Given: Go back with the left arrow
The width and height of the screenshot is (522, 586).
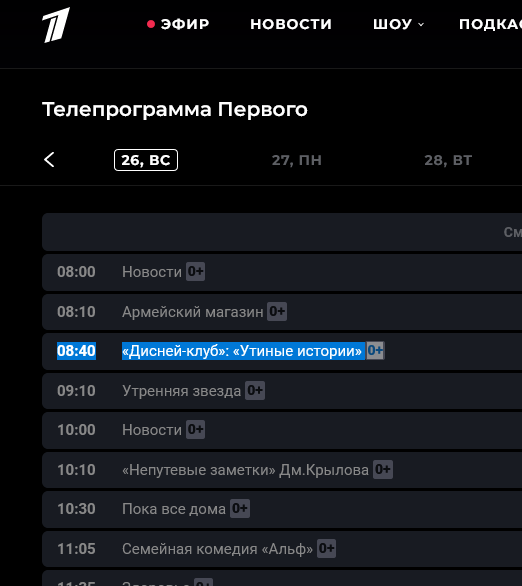Looking at the screenshot, I should 49,160.
